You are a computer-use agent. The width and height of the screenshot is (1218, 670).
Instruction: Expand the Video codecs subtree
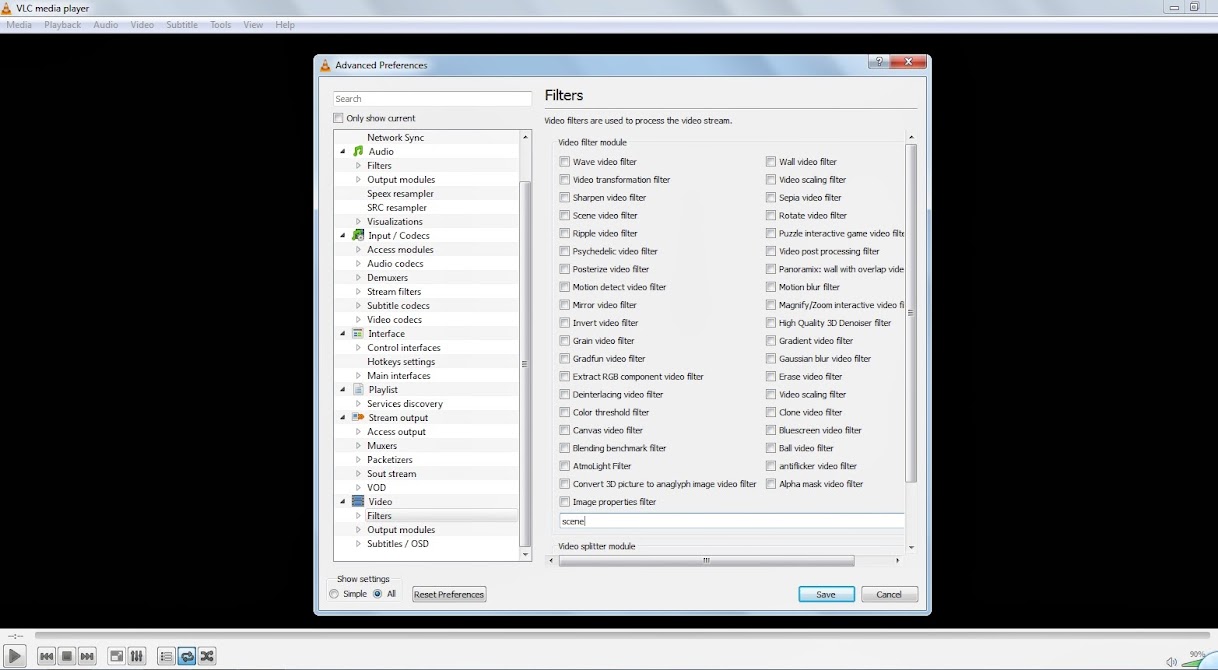click(358, 320)
